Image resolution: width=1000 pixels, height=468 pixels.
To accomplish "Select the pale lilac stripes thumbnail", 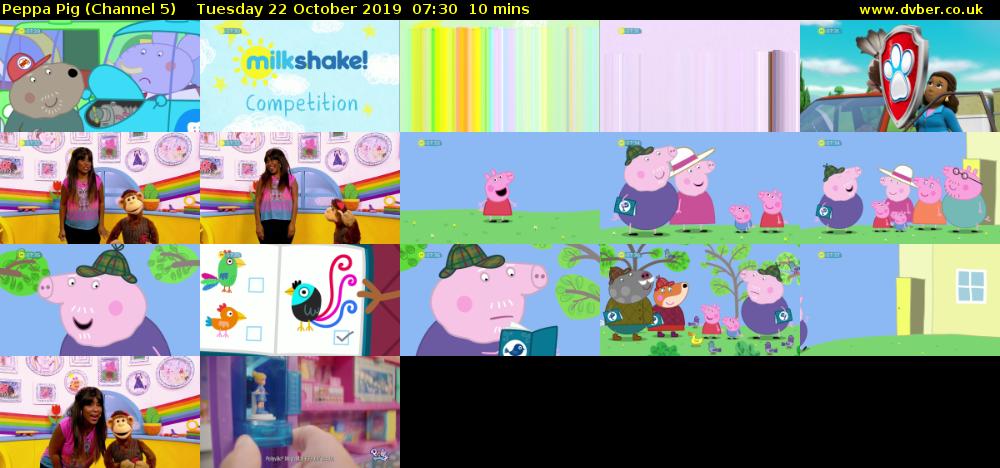I will click(700, 76).
